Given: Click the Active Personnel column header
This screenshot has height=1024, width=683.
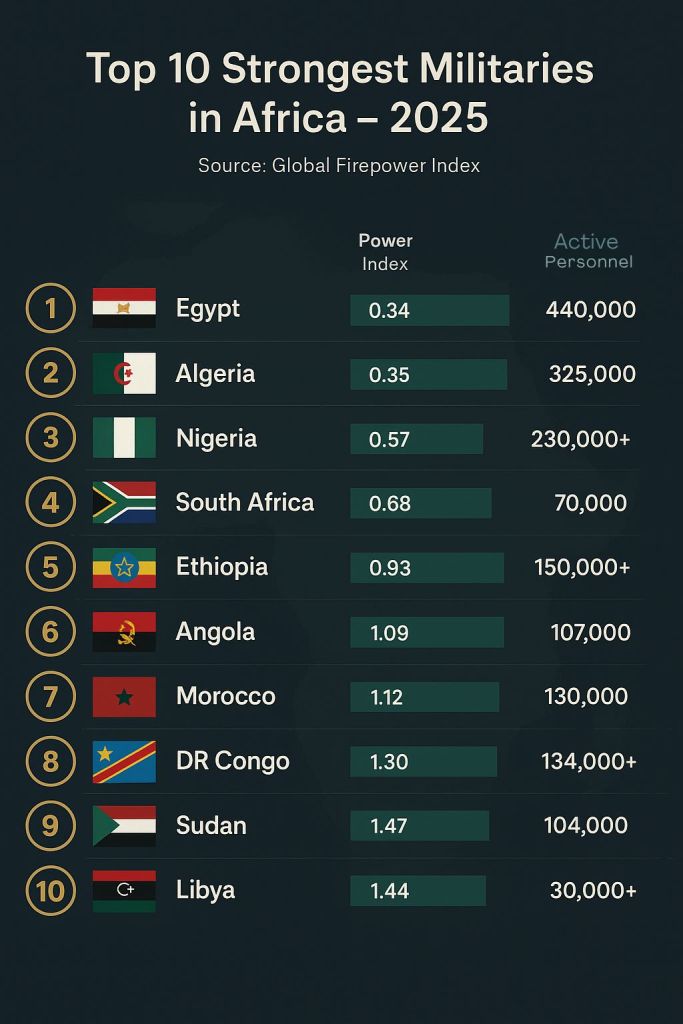Looking at the screenshot, I should [x=587, y=250].
